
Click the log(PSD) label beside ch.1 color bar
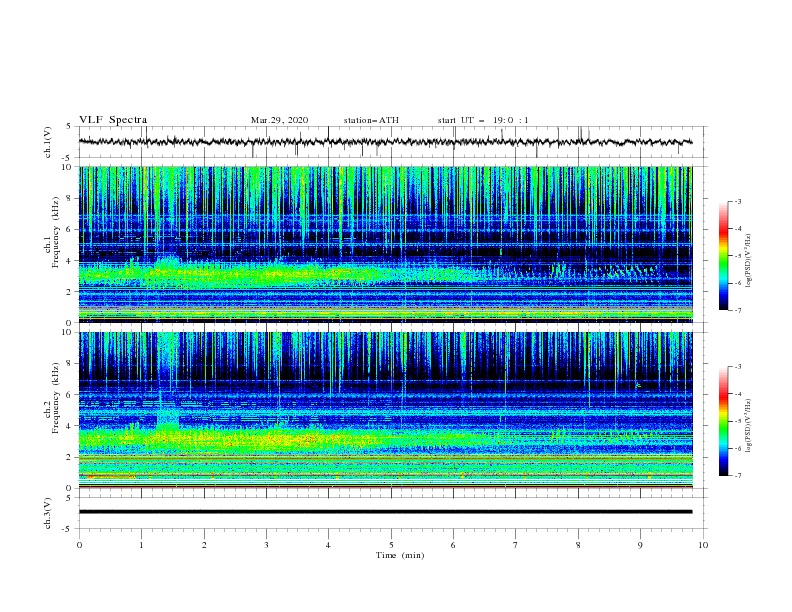748,261
